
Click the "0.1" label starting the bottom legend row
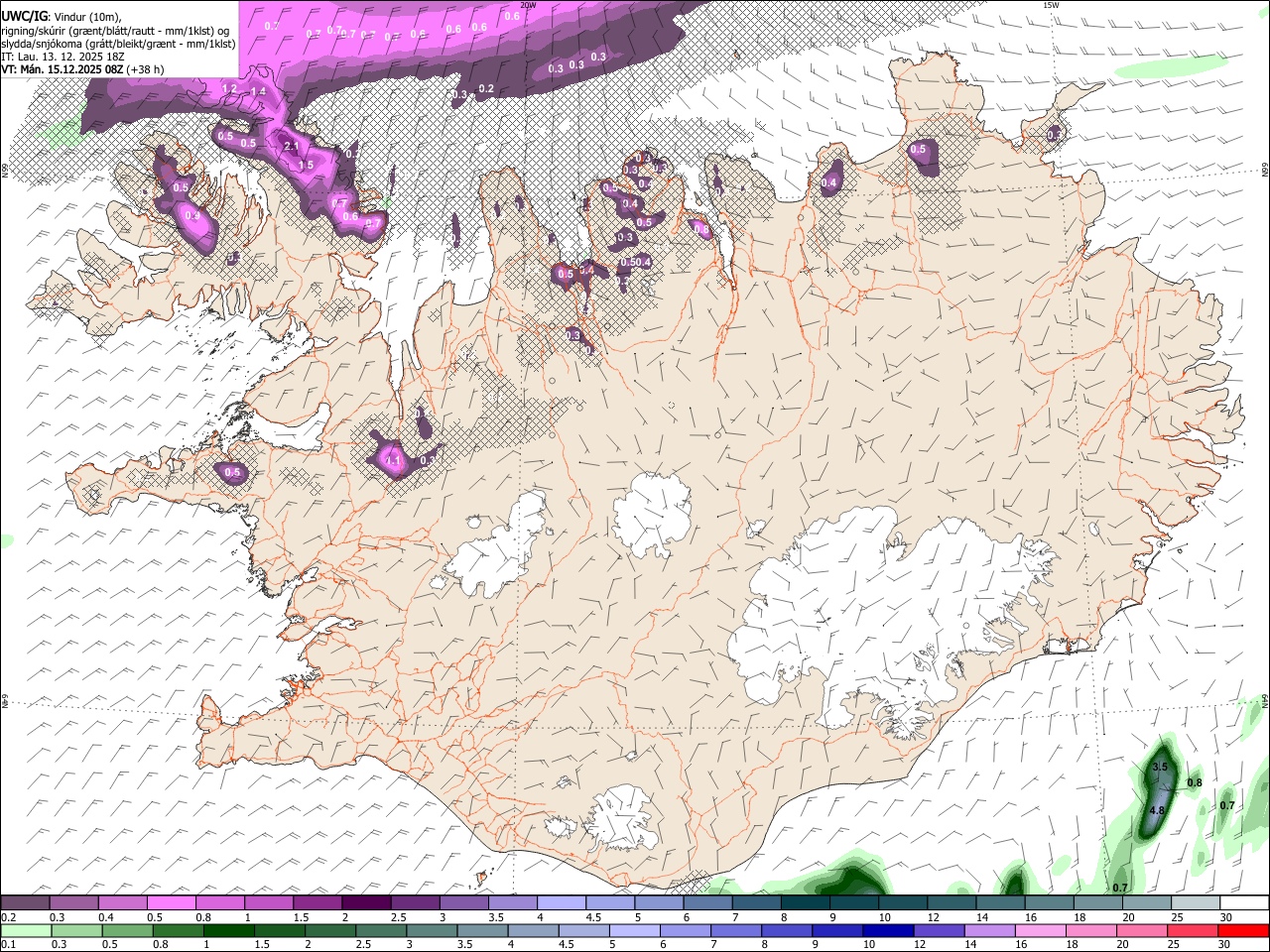(x=9, y=945)
